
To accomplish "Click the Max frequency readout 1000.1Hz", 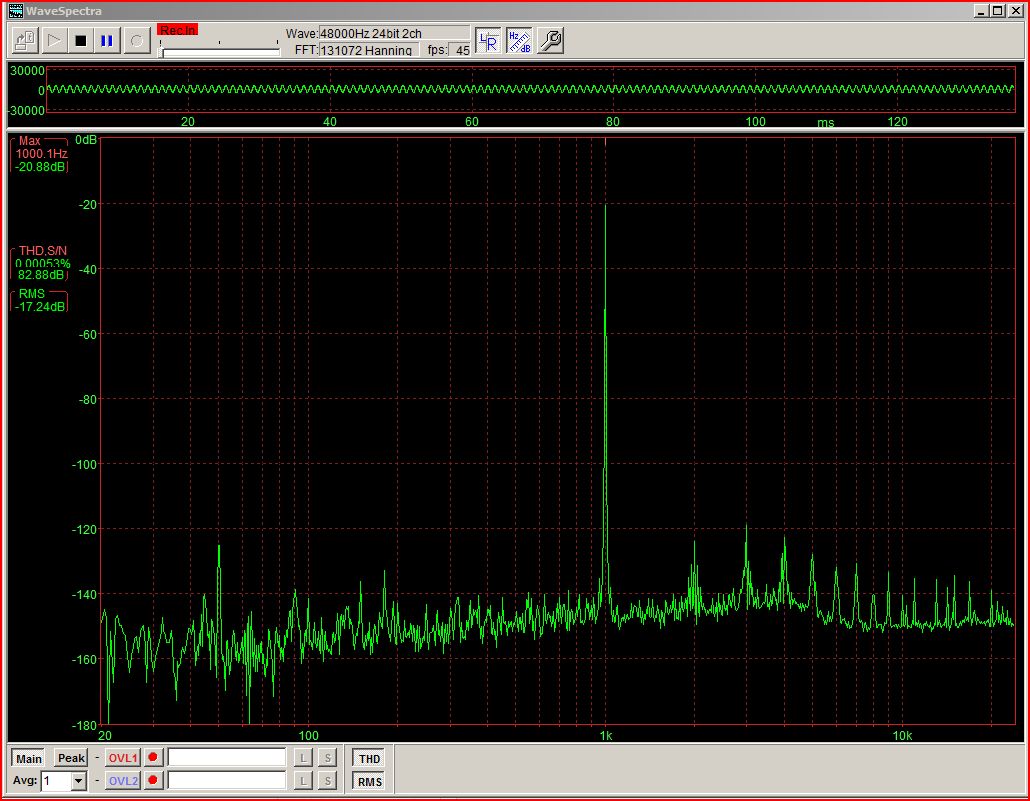I will coord(41,154).
